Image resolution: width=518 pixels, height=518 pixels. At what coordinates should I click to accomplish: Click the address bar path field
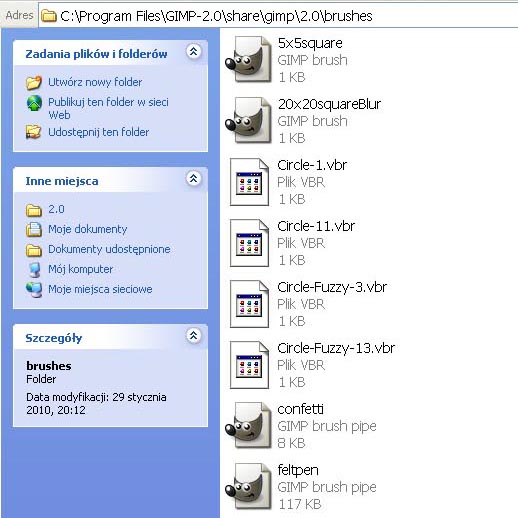(278, 16)
